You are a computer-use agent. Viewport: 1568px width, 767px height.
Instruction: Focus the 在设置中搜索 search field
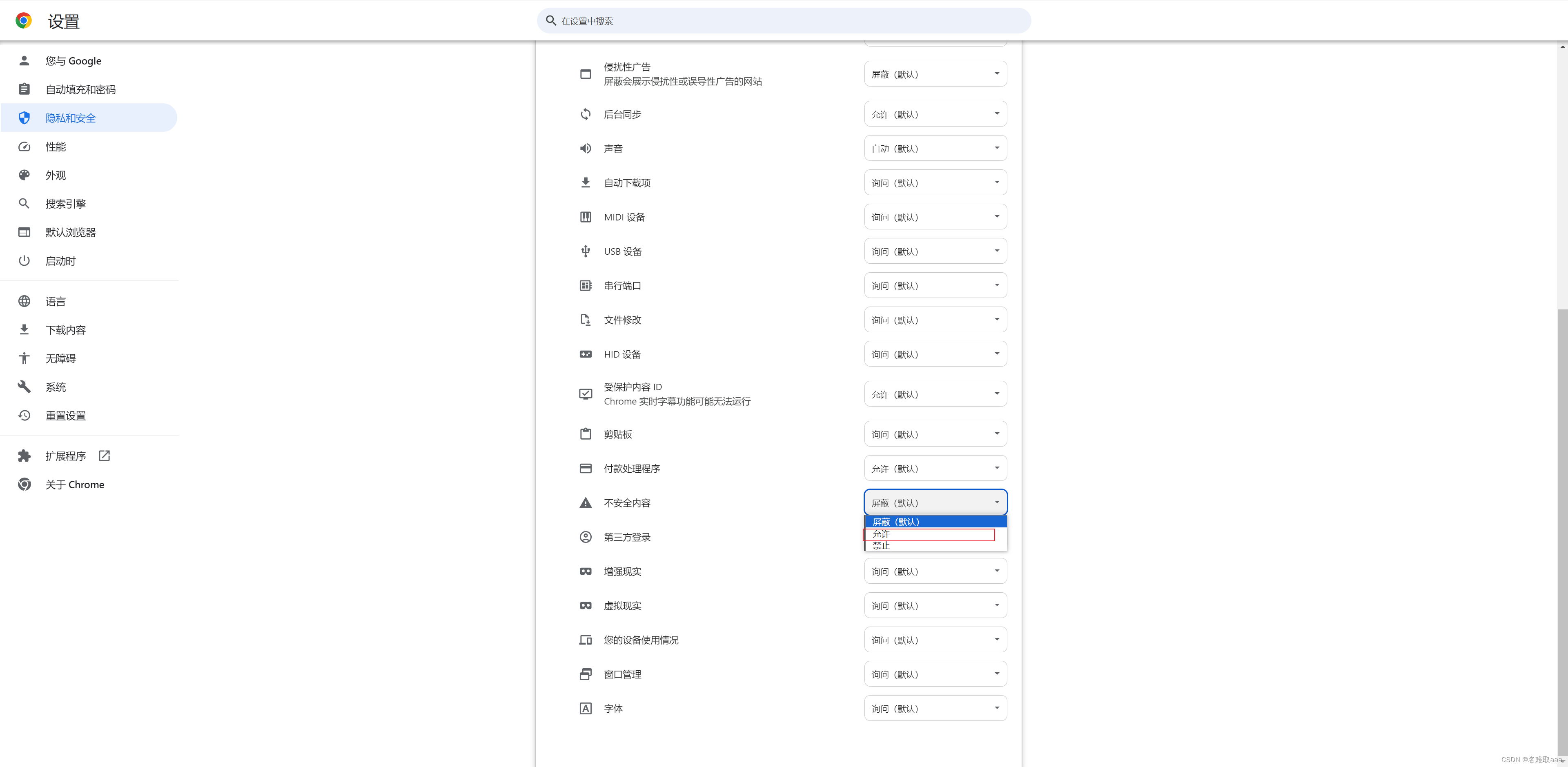pyautogui.click(x=784, y=21)
